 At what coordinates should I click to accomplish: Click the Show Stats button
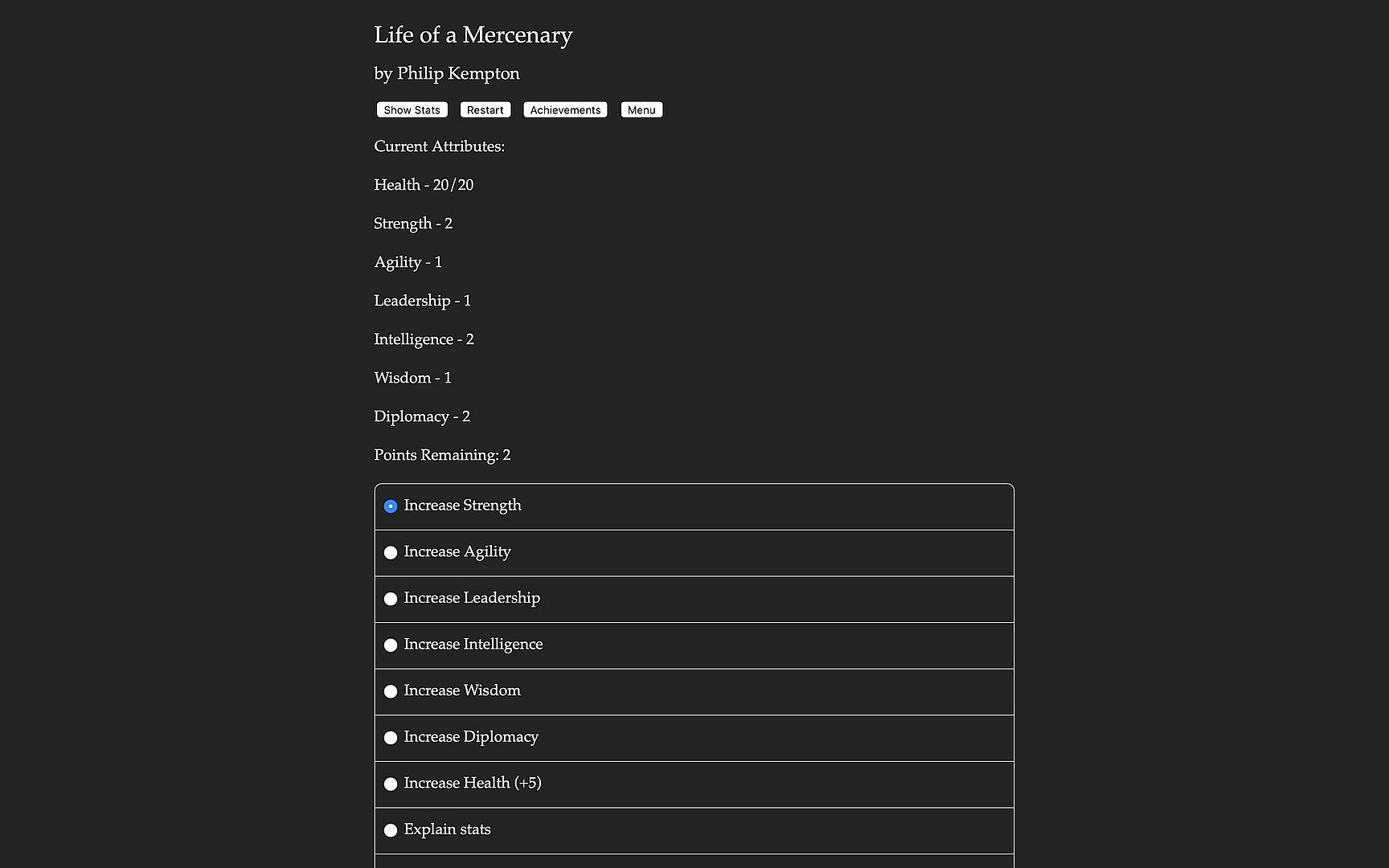(x=412, y=110)
